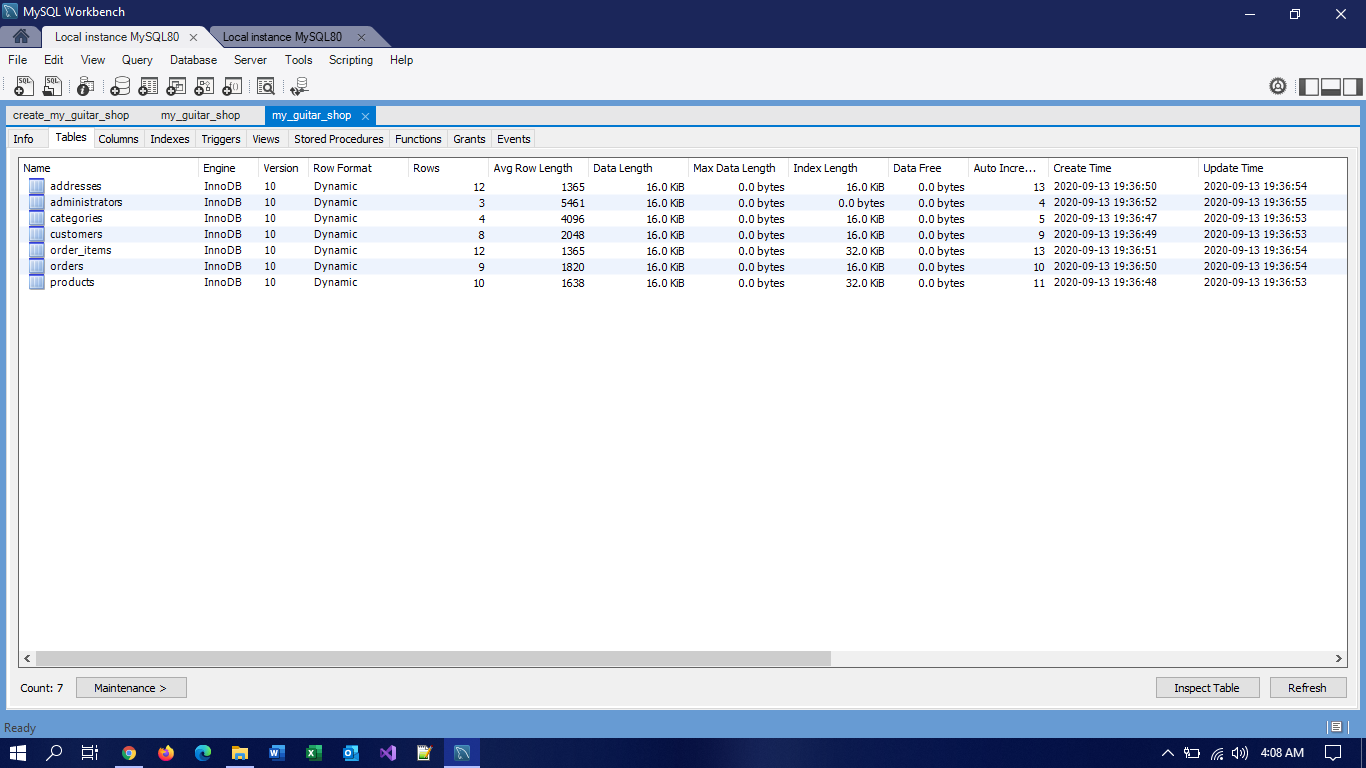The image size is (1366, 768).
Task: Search table data toolbar icon
Action: pyautogui.click(x=266, y=86)
